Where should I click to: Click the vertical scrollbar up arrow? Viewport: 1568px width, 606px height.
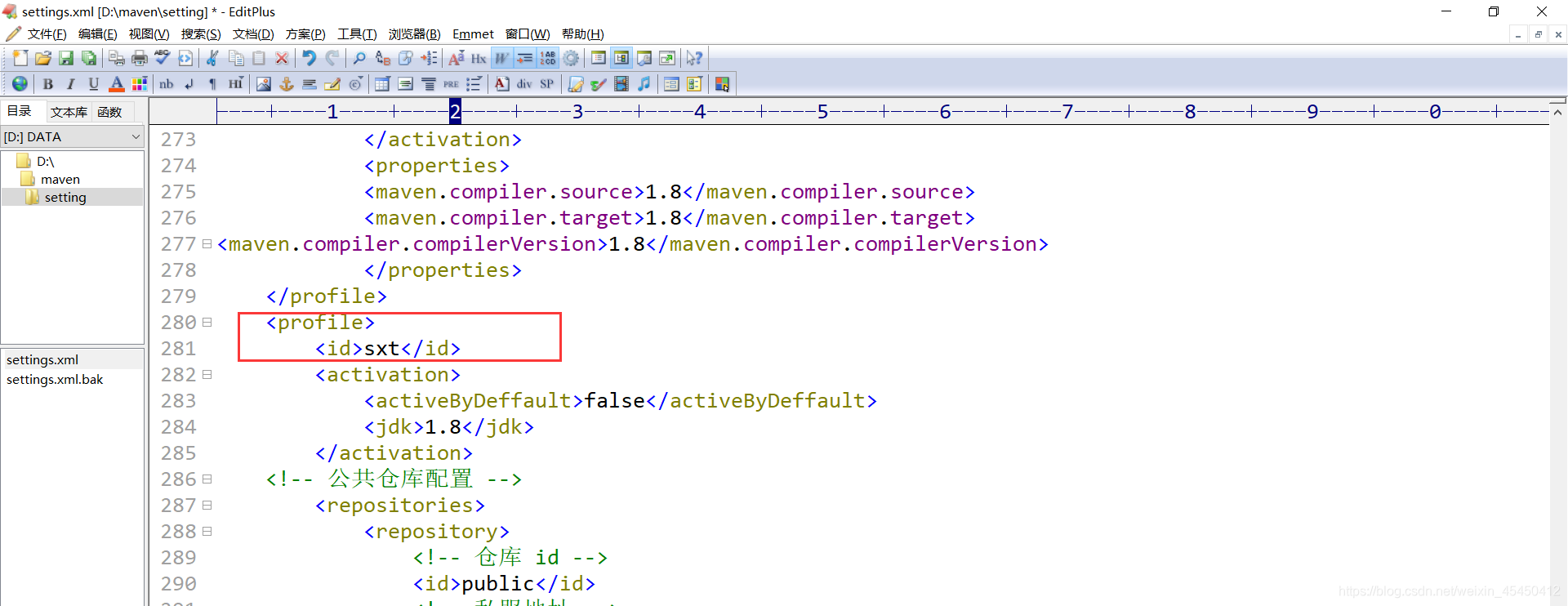pyautogui.click(x=1557, y=112)
